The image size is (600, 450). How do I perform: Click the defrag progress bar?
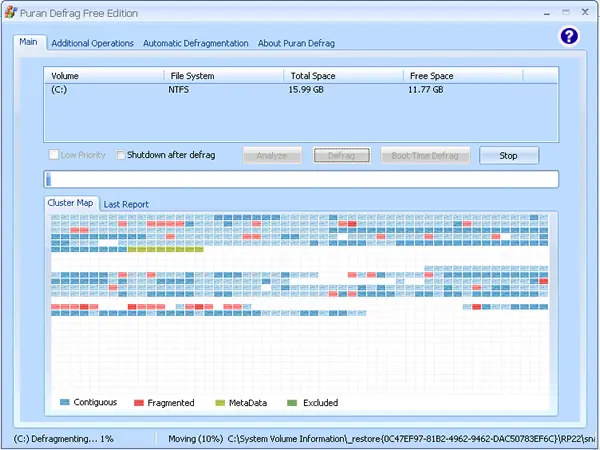pos(301,179)
